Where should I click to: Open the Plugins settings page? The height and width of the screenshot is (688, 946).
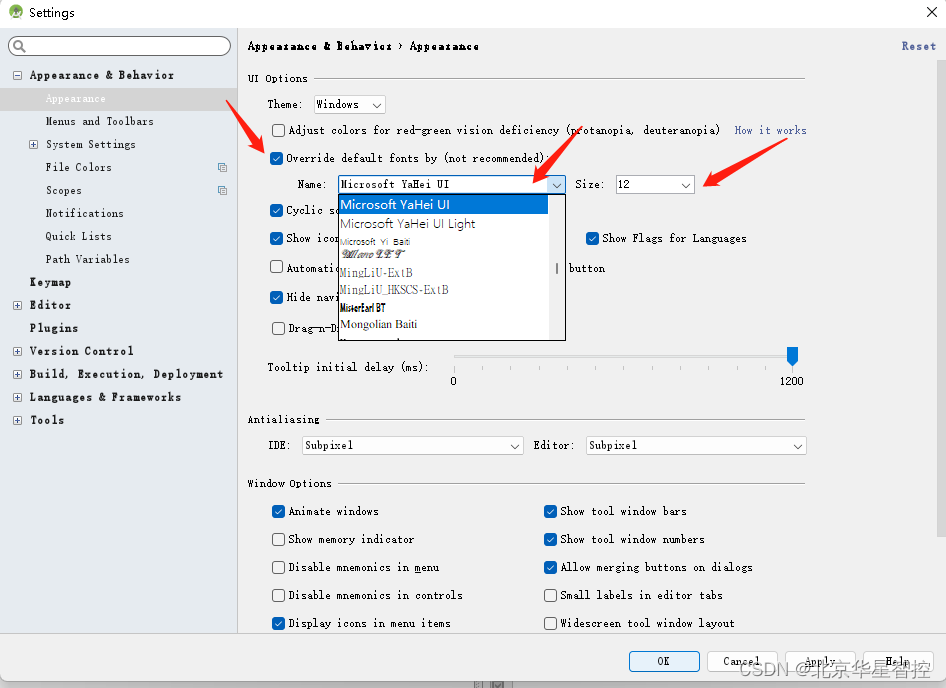click(x=54, y=328)
